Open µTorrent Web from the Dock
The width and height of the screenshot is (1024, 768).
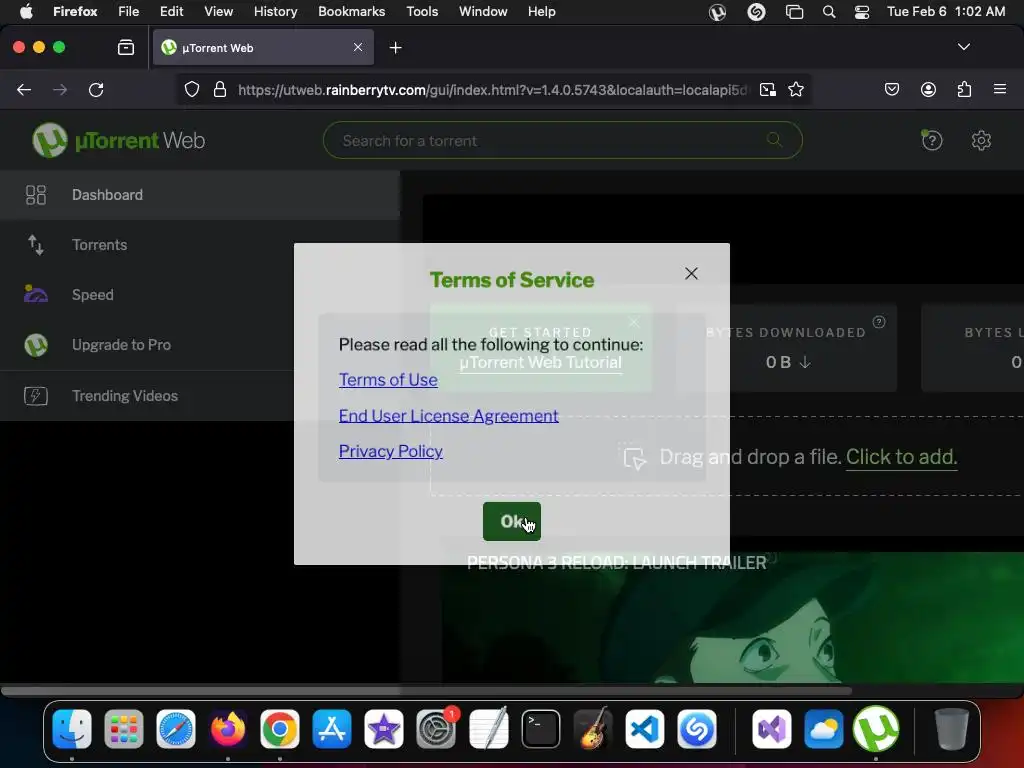point(876,729)
